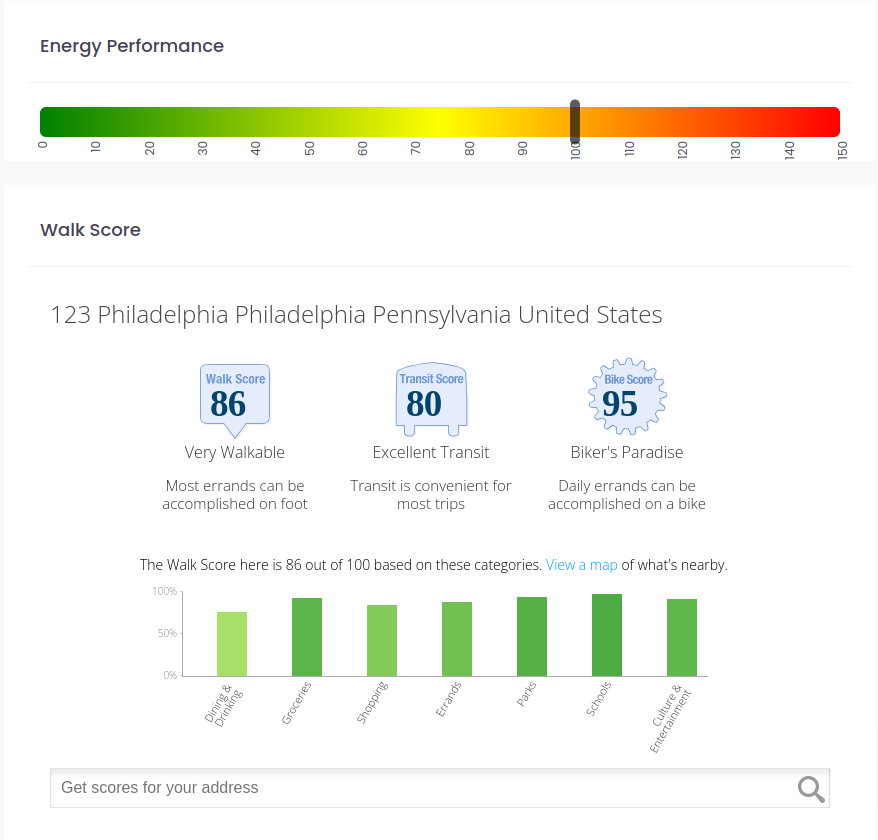
Task: Click the Schools category bar
Action: pos(607,635)
